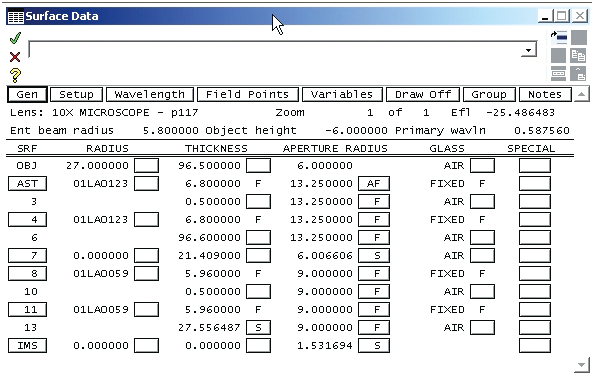Select the surface 8 row button
Screen dimensions: 595x378
(x=27, y=274)
